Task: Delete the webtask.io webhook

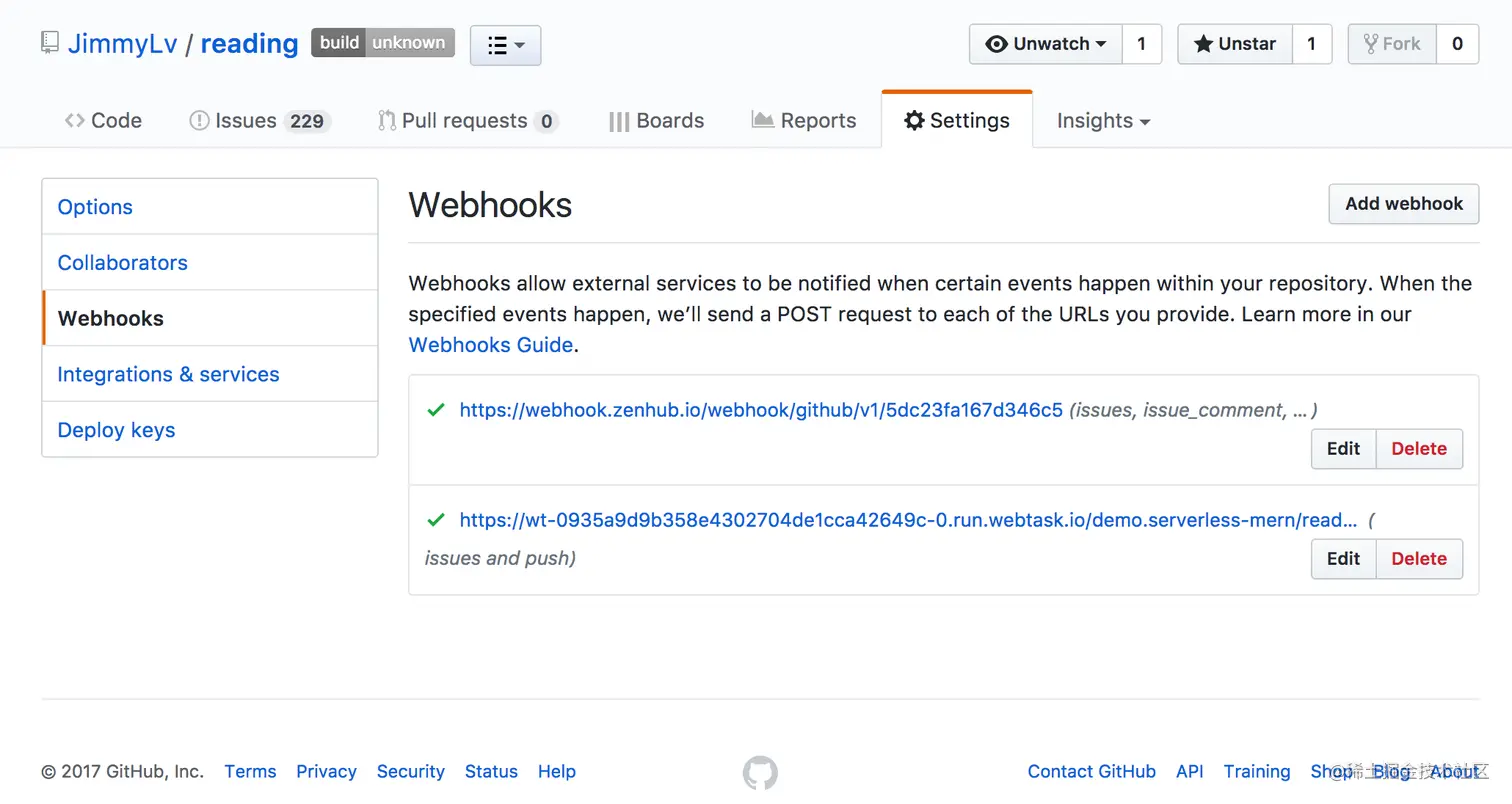Action: (1419, 559)
